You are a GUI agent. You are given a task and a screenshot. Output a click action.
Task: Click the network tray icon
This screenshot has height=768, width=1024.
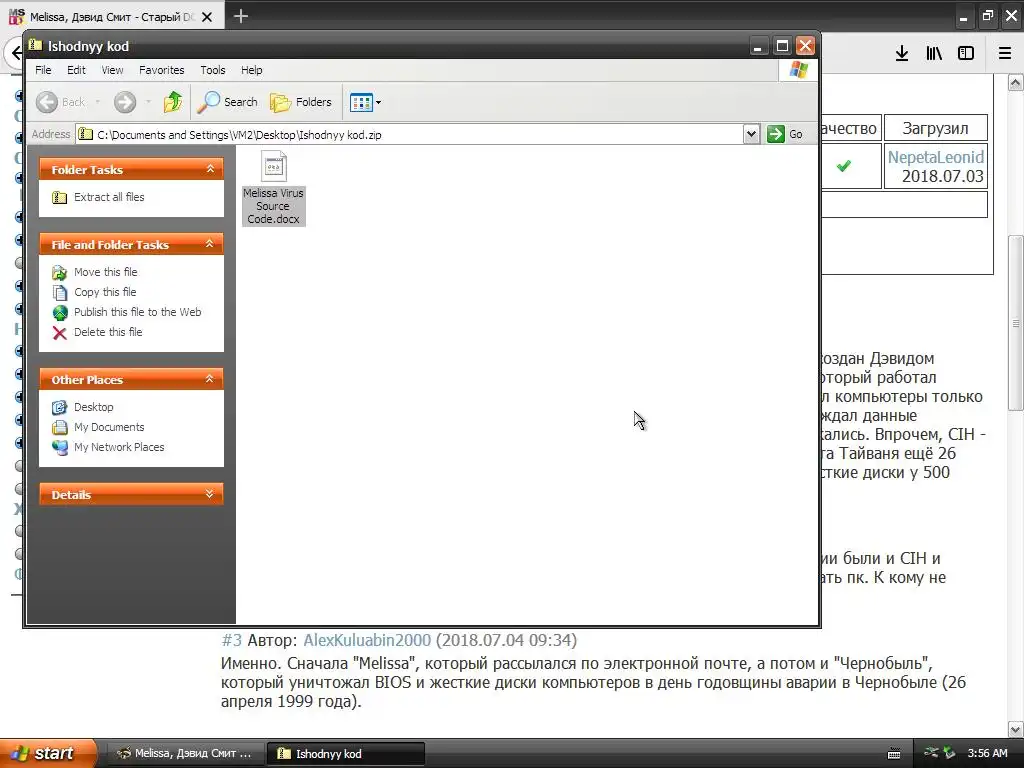coord(932,753)
